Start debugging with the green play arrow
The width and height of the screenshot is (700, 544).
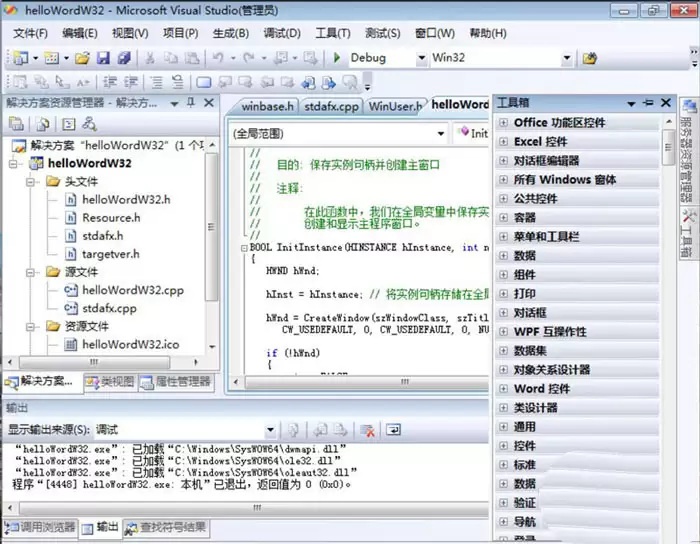(338, 58)
